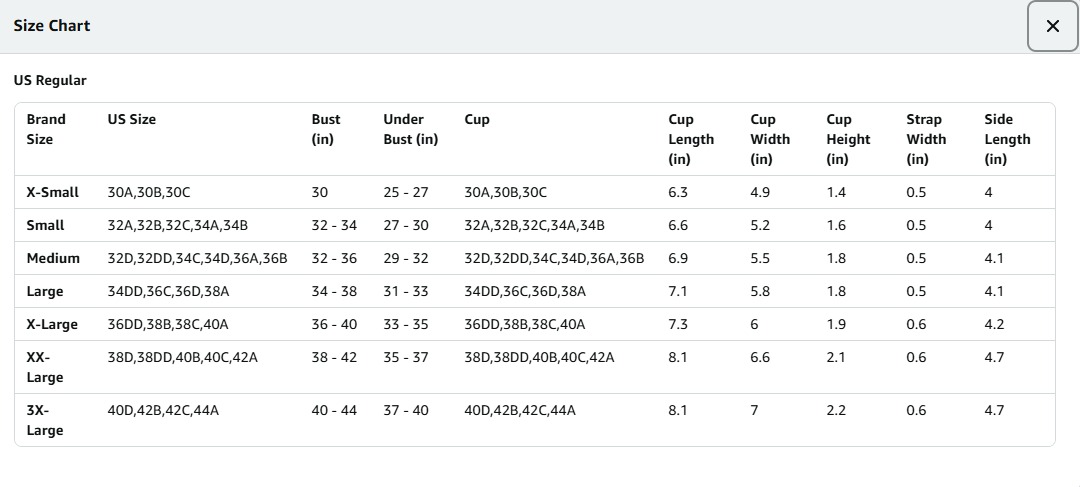Click the 34DD,36C,36D,38A US Size cell
The width and height of the screenshot is (1080, 487).
168,291
